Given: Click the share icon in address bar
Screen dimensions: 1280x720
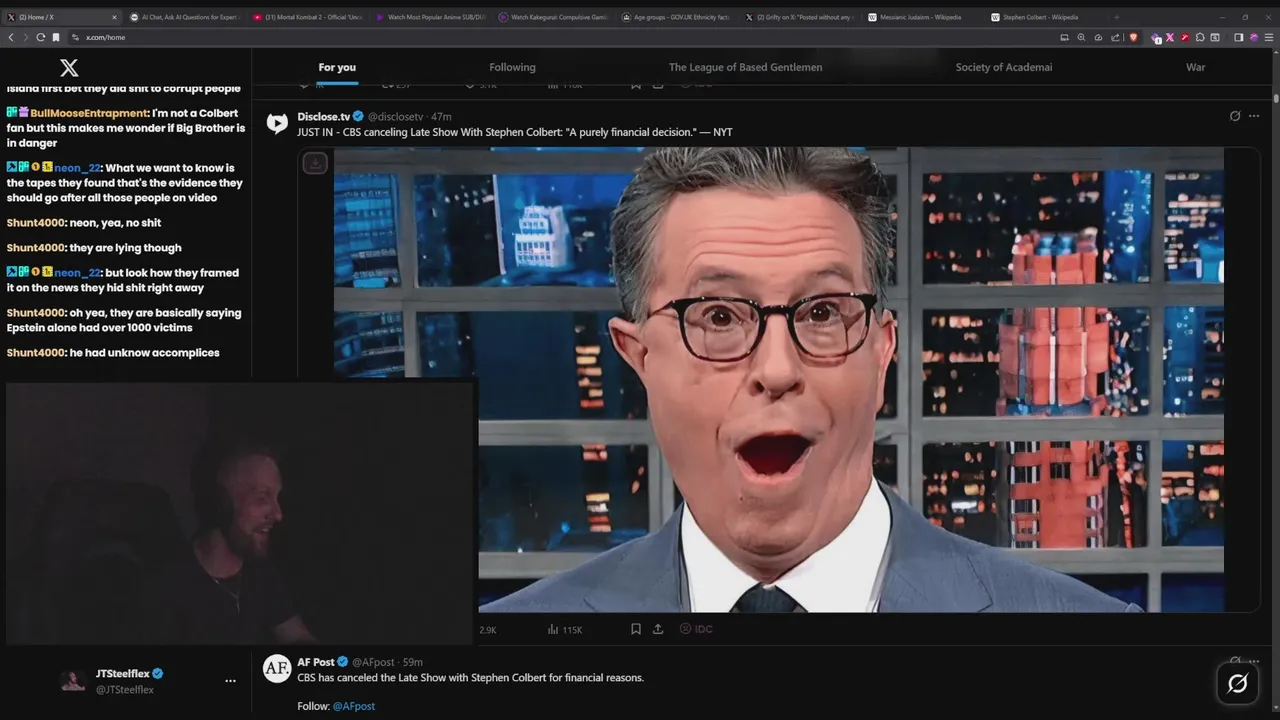Looking at the screenshot, I should (x=1115, y=37).
